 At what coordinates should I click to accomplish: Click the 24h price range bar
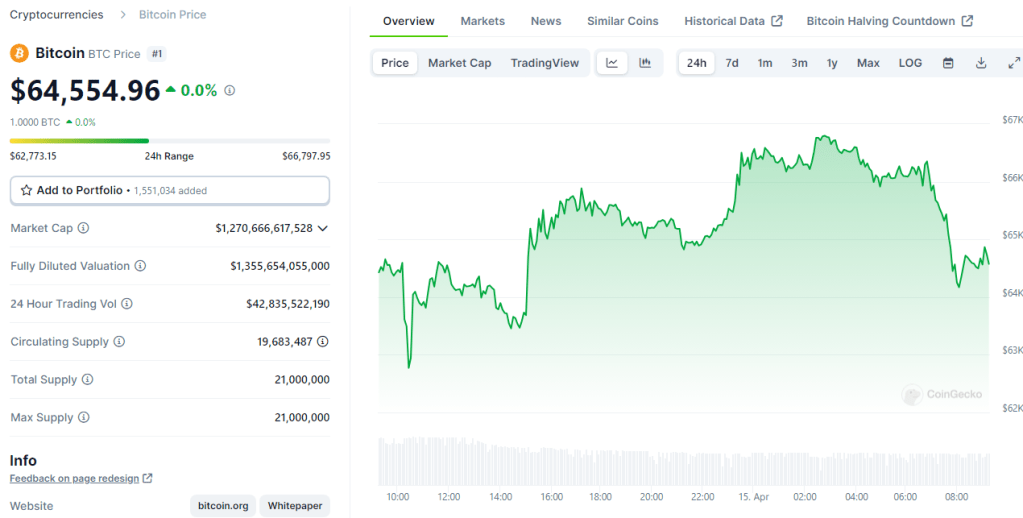(170, 141)
